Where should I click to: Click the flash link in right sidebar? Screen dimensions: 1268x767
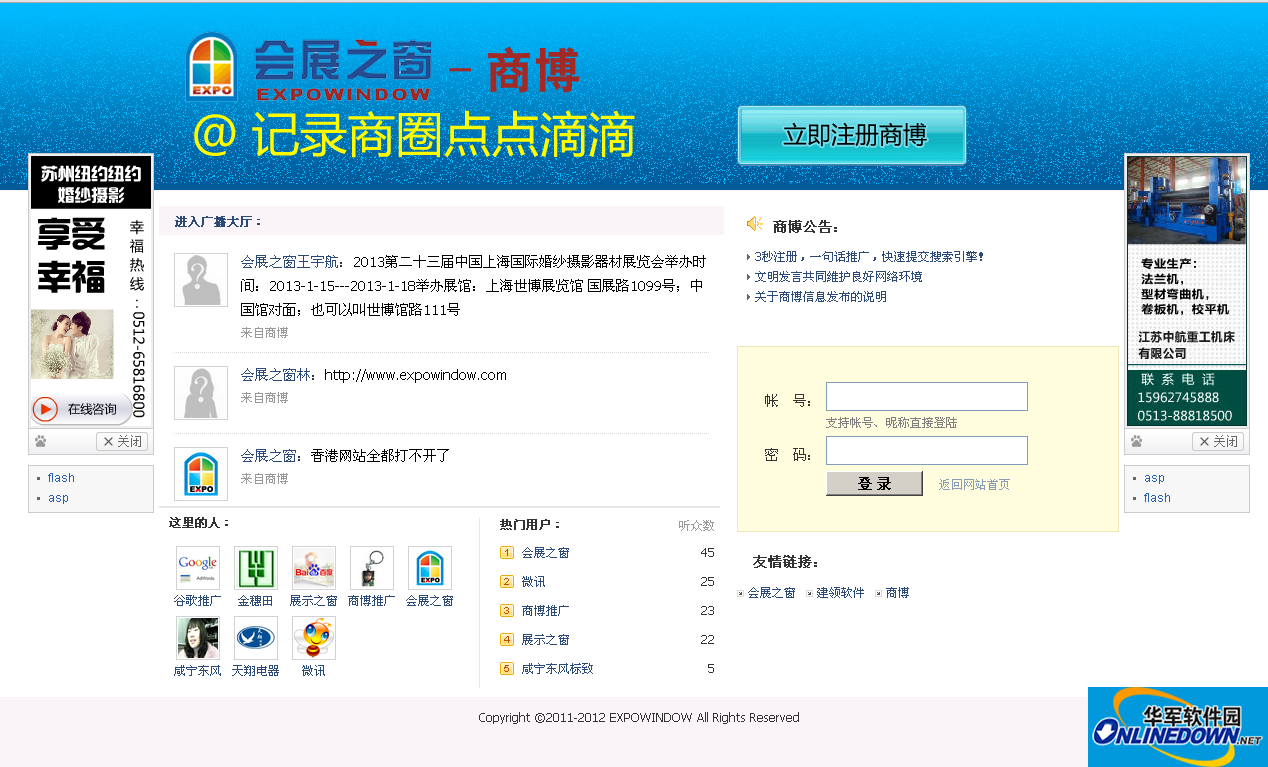tap(1157, 498)
